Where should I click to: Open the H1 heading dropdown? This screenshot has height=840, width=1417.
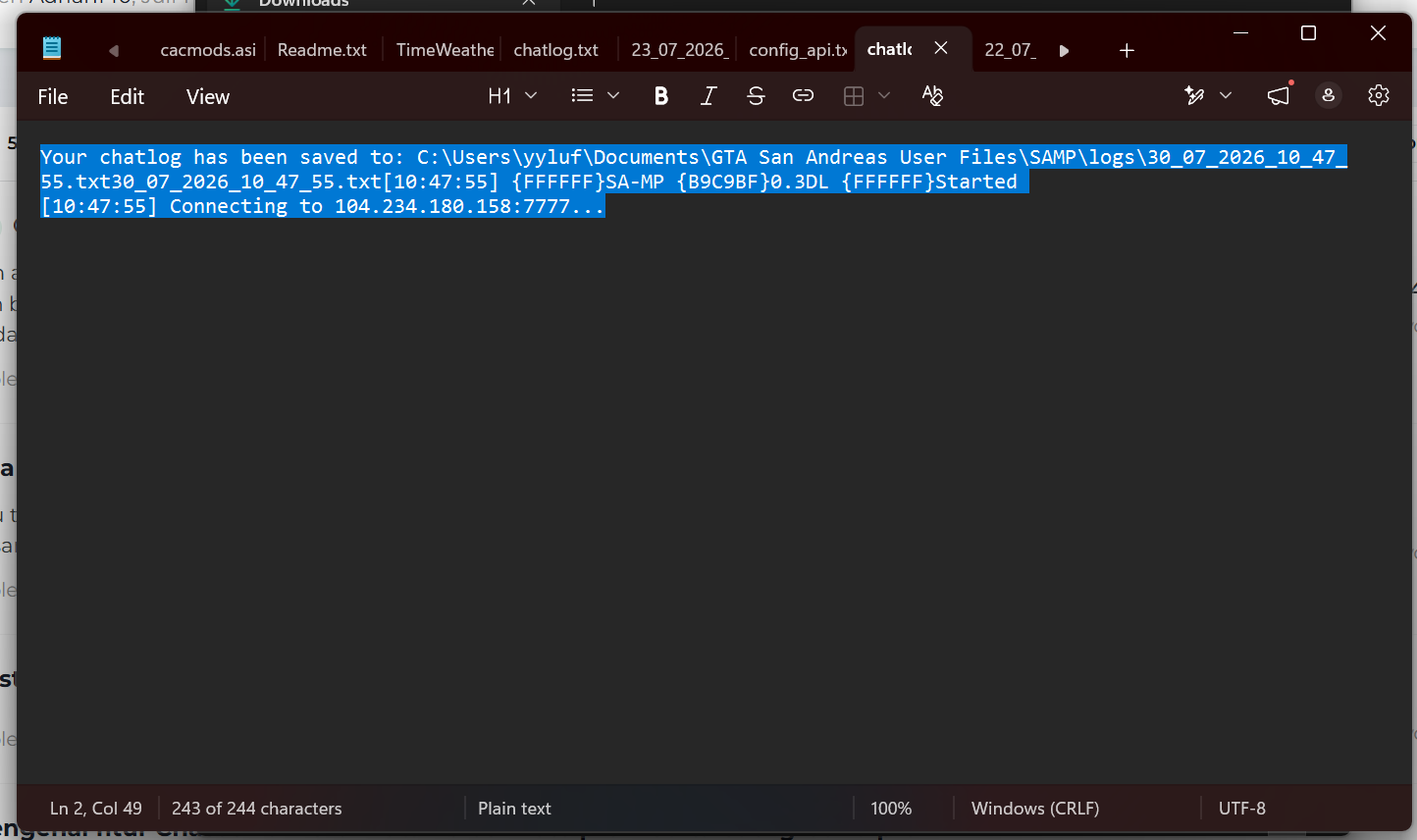512,95
